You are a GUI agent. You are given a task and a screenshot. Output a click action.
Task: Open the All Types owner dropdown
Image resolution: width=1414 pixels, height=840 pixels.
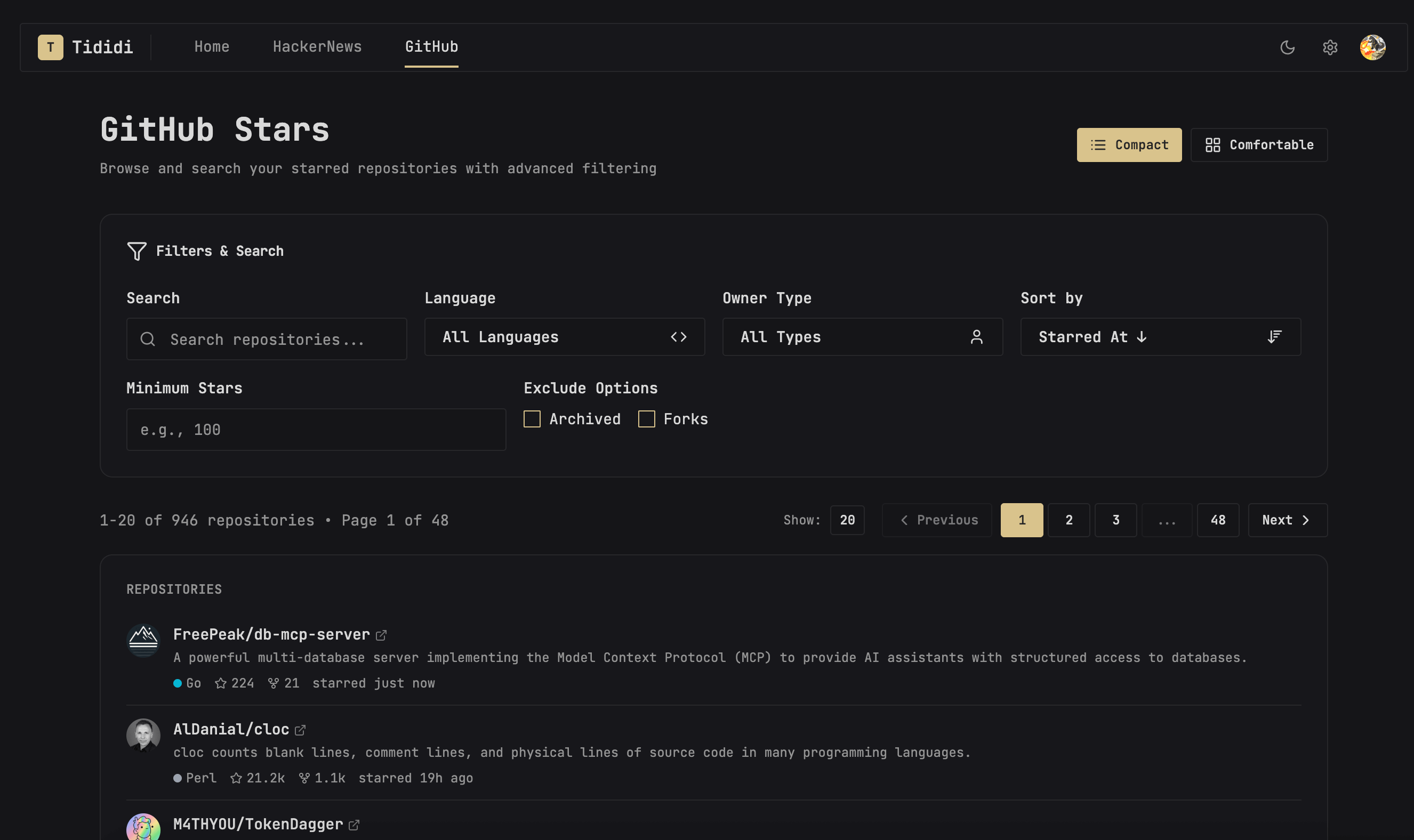[862, 337]
